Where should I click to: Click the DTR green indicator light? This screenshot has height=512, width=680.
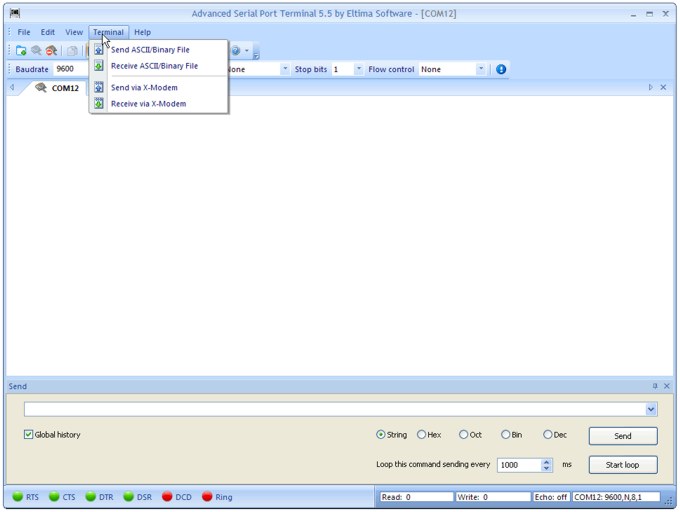[x=90, y=497]
